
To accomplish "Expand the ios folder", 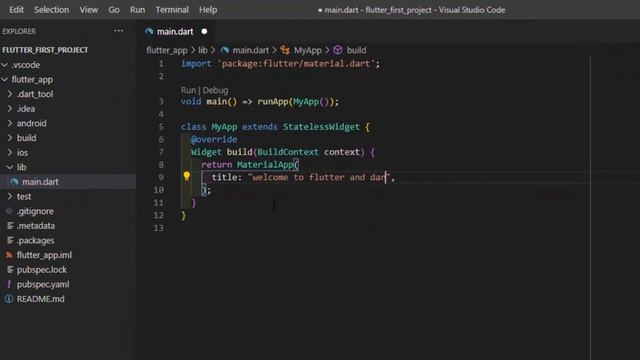I will point(10,153).
